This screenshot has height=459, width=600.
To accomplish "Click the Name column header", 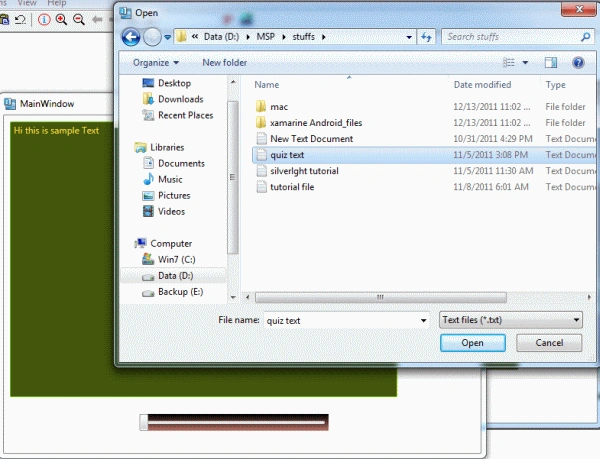I will click(267, 85).
